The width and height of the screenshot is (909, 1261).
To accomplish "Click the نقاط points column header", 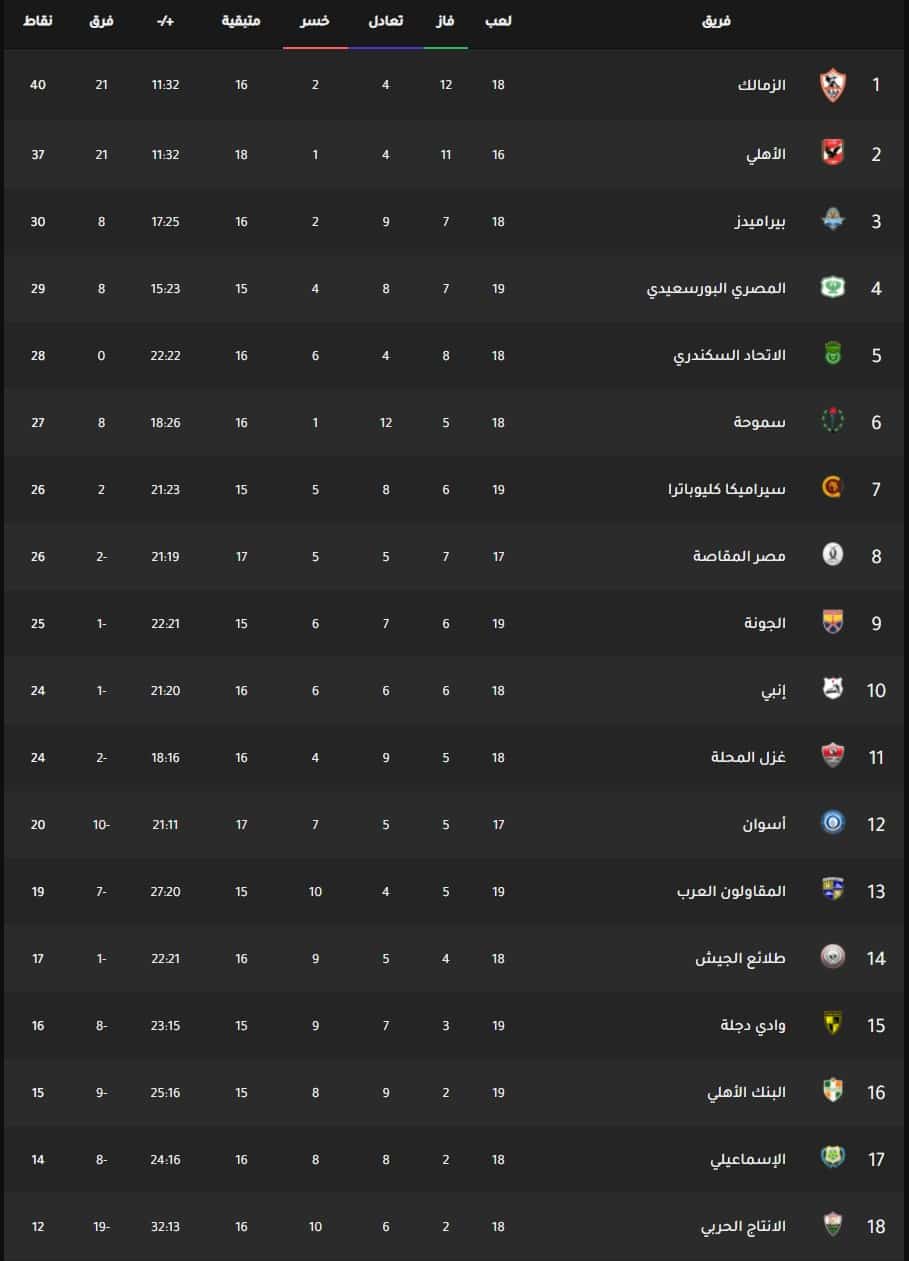I will click(38, 21).
